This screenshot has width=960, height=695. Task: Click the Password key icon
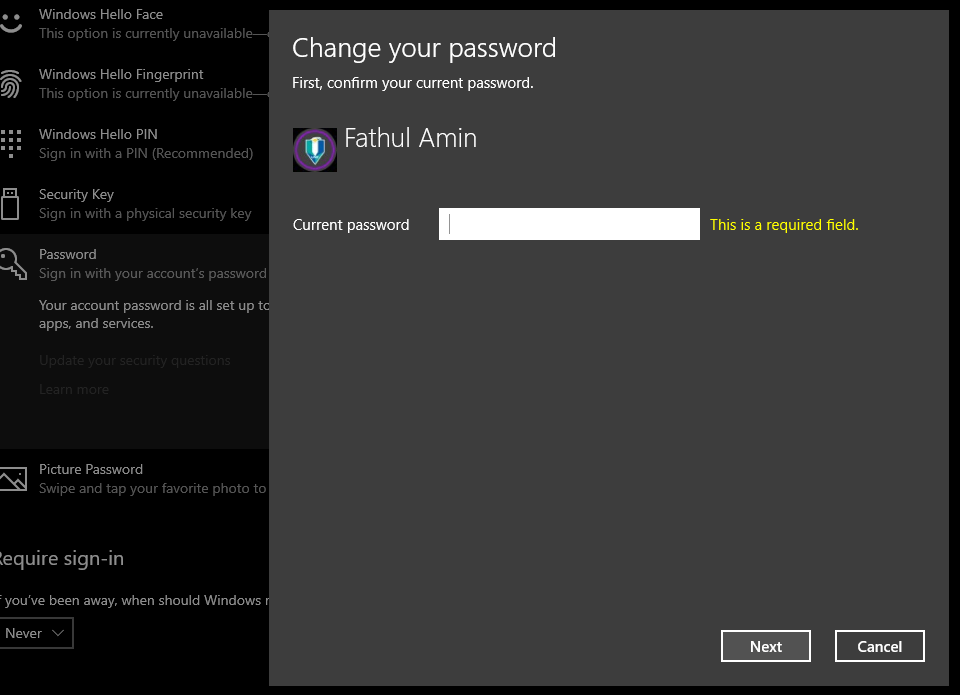[x=13, y=264]
